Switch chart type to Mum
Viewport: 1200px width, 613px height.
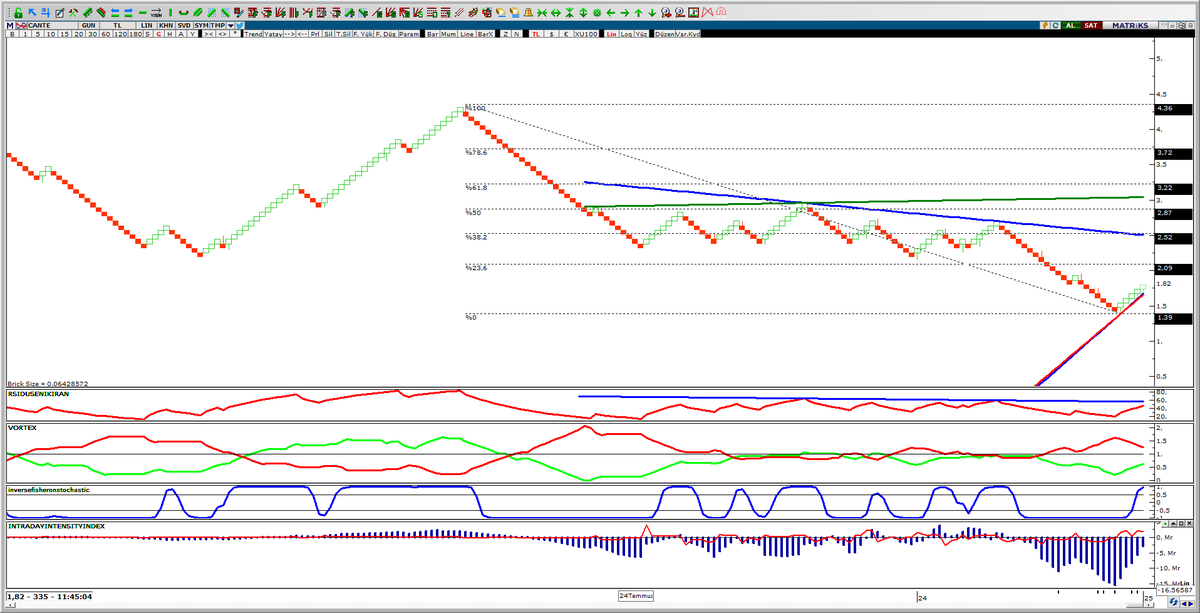(x=448, y=34)
